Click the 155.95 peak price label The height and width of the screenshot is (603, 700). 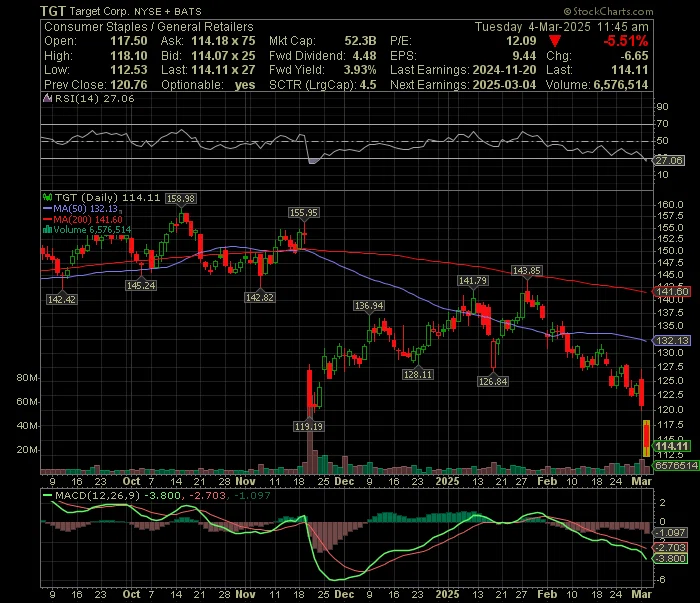coord(304,212)
